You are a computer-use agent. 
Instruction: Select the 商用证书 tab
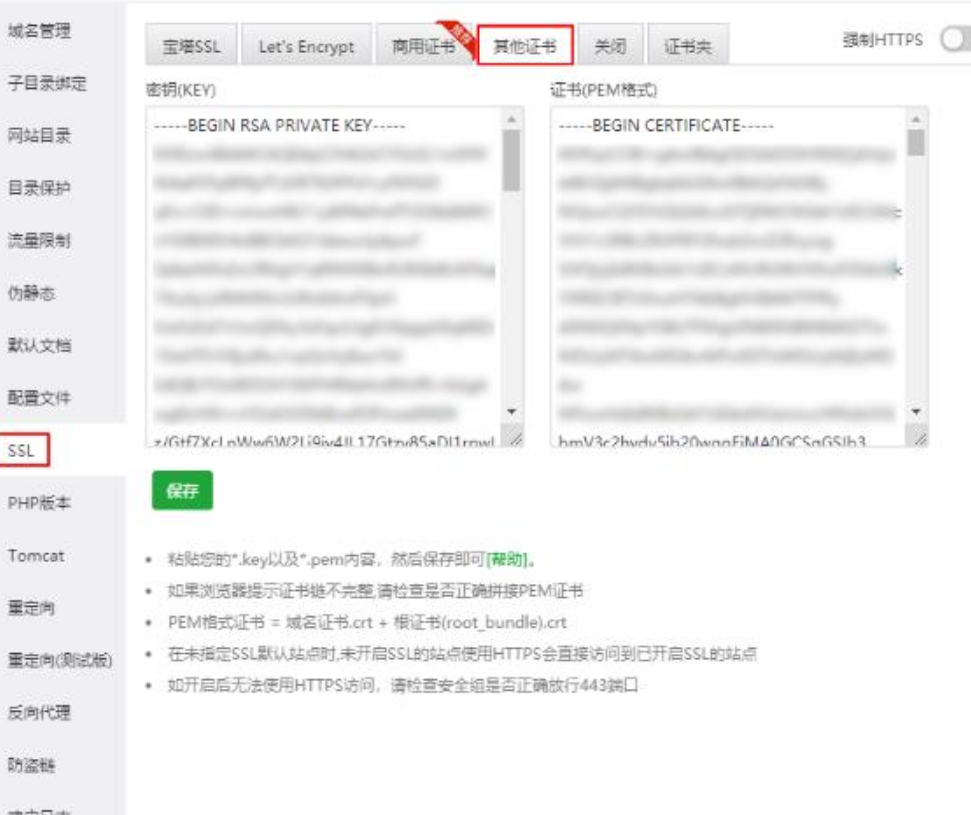423,47
